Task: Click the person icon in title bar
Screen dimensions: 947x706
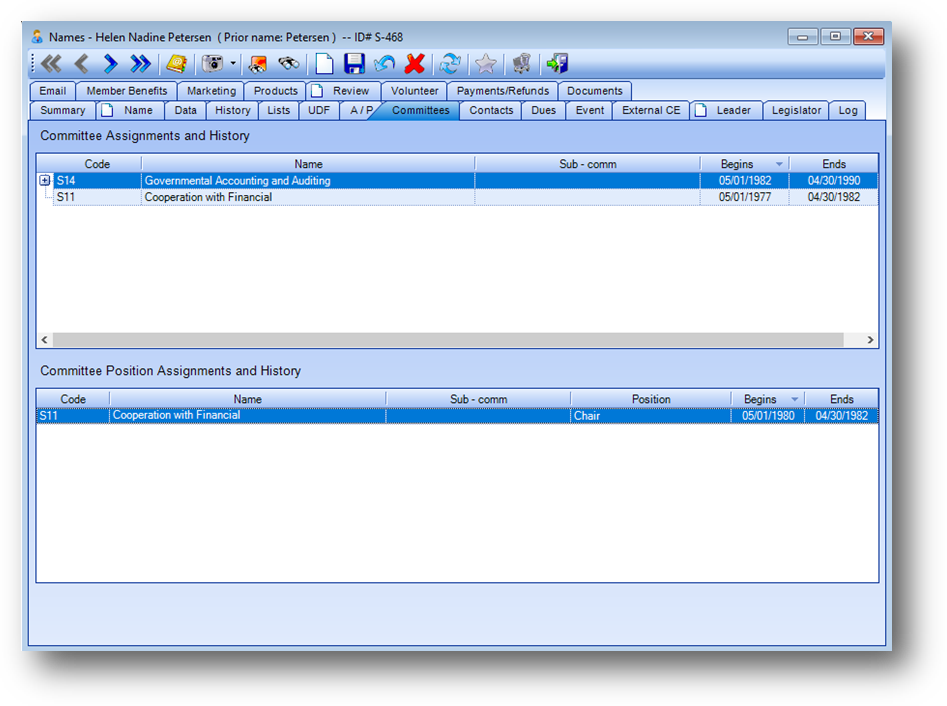Action: coord(37,37)
